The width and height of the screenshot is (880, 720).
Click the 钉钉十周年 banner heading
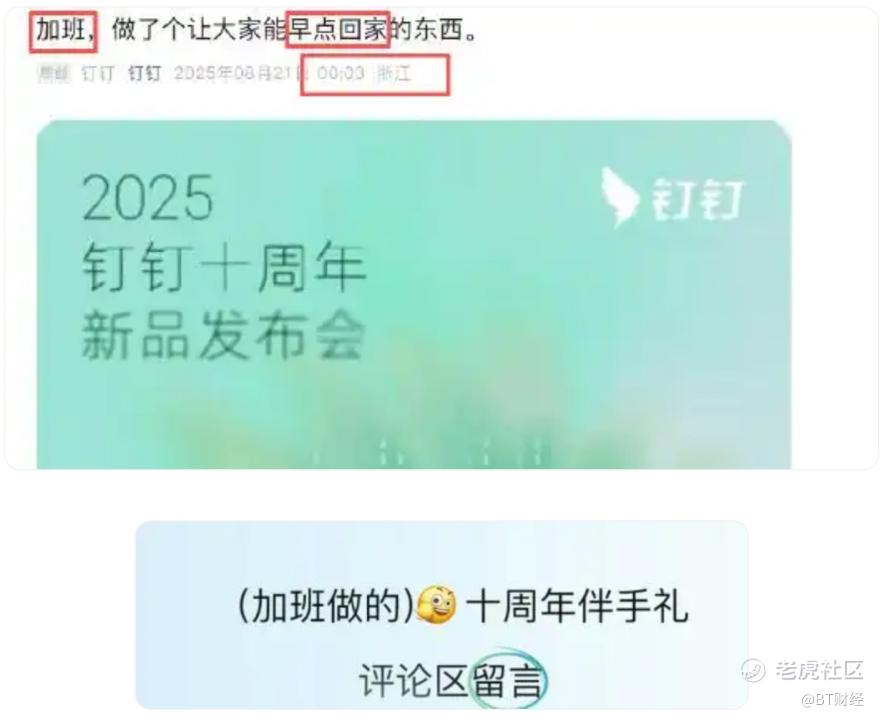pos(224,268)
